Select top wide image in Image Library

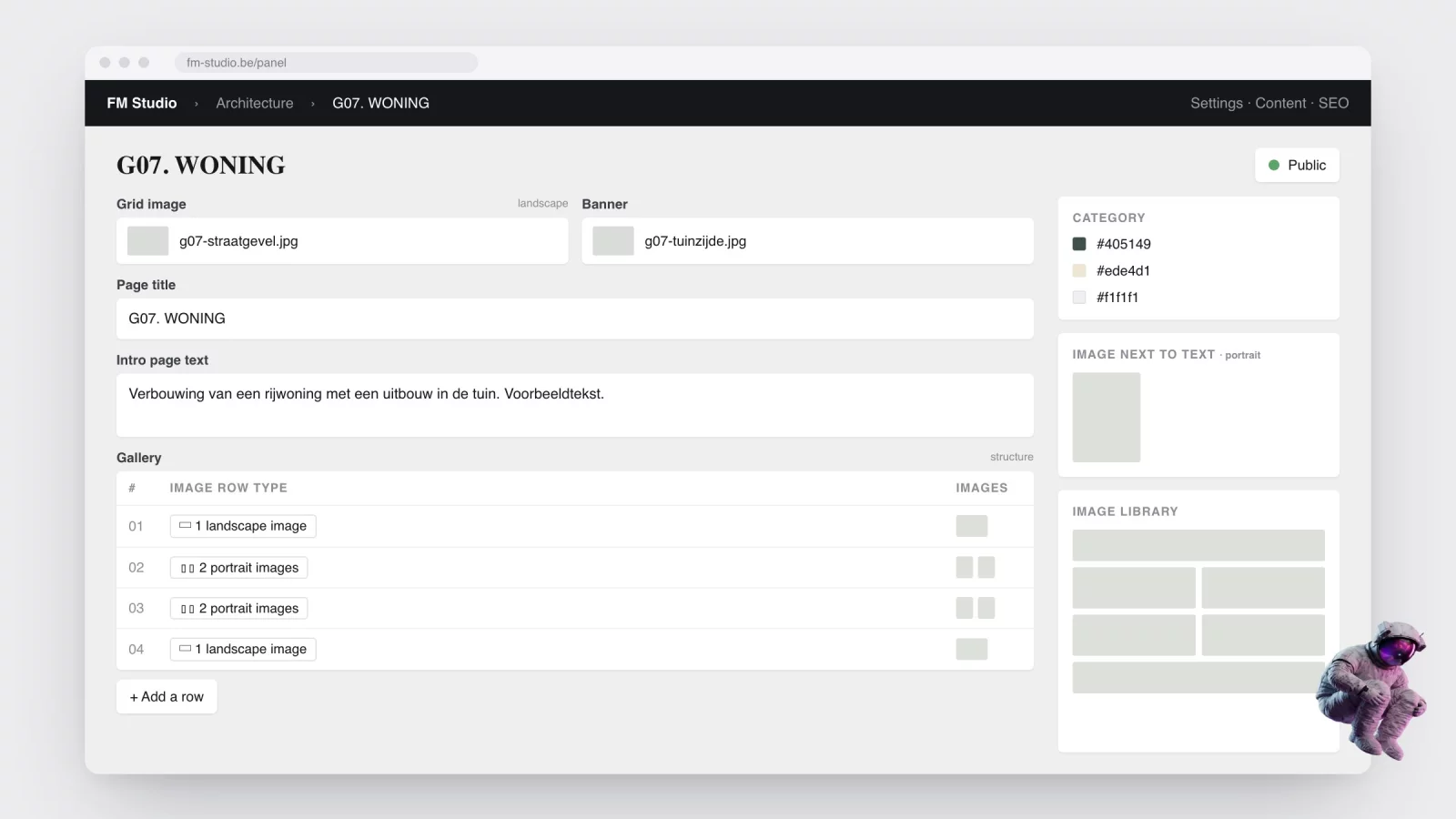pos(1198,545)
